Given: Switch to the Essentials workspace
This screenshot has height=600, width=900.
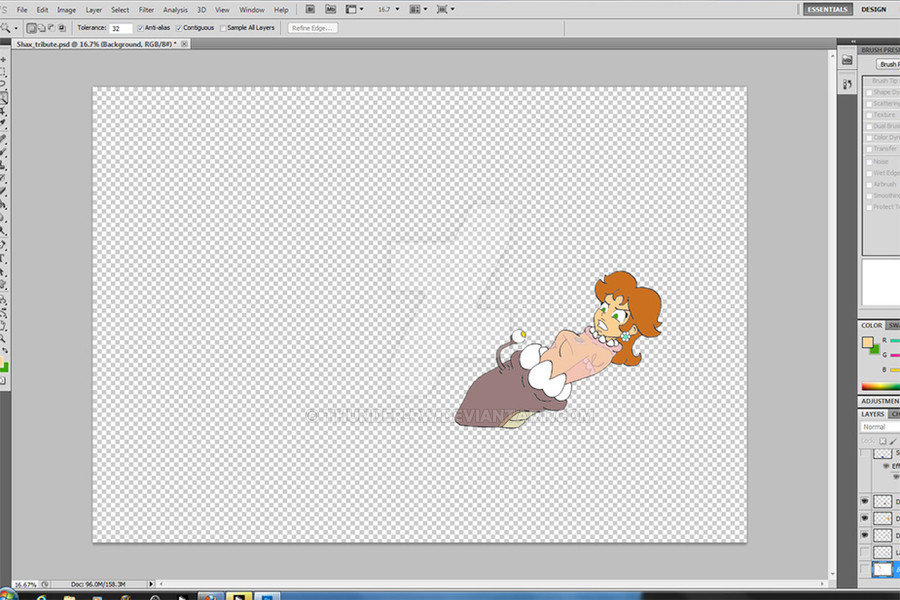Looking at the screenshot, I should pos(827,9).
